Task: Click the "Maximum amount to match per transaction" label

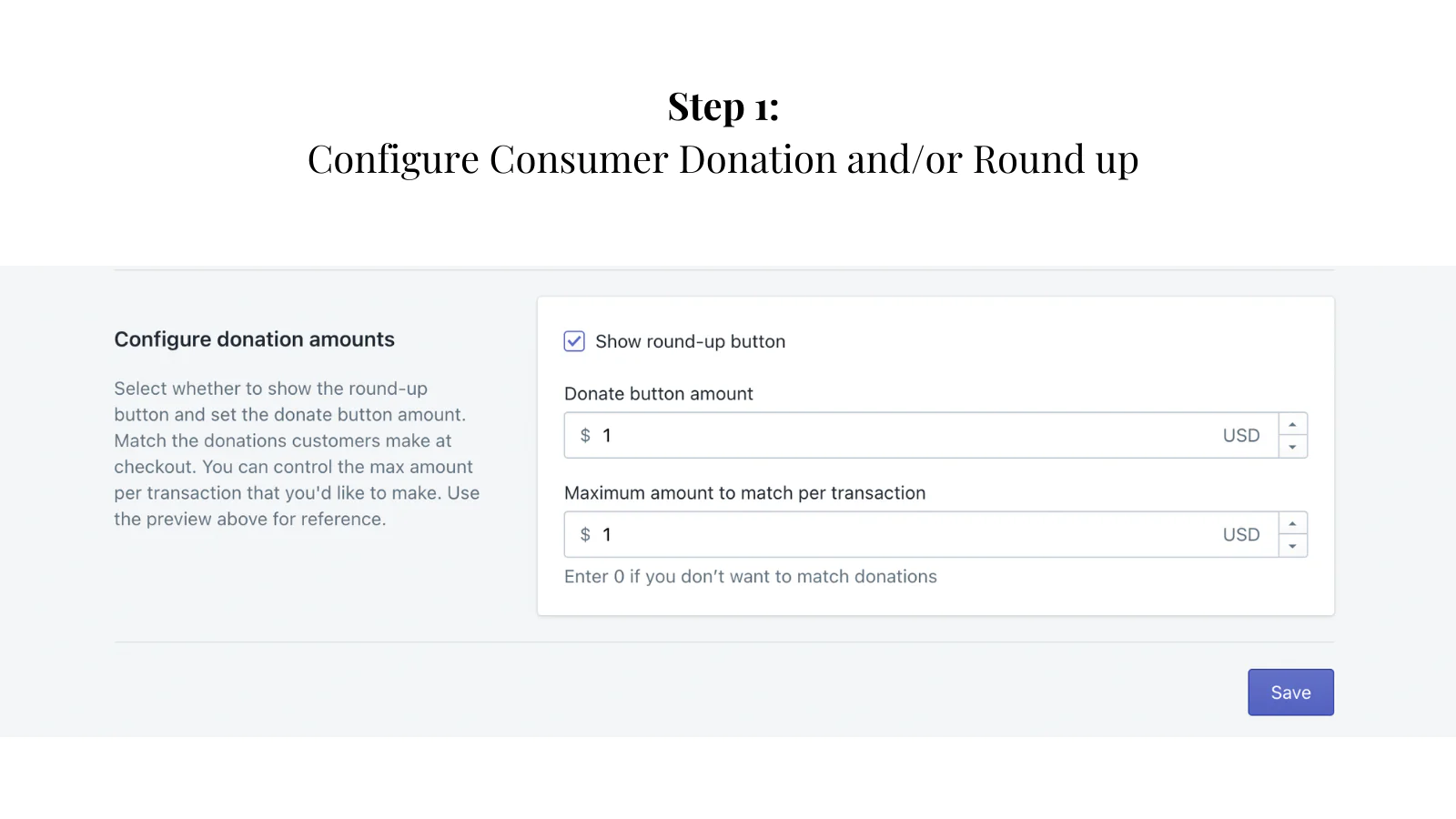Action: tap(744, 493)
